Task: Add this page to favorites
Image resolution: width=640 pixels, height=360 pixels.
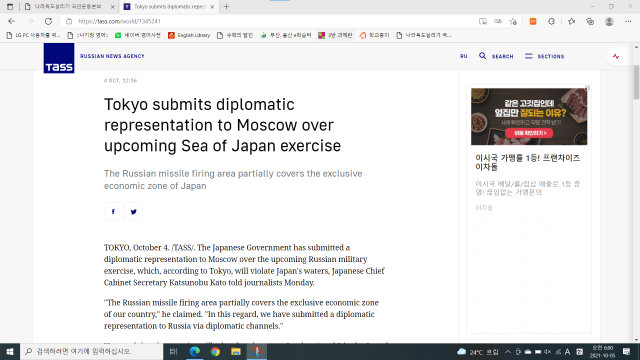Action: [x=513, y=21]
